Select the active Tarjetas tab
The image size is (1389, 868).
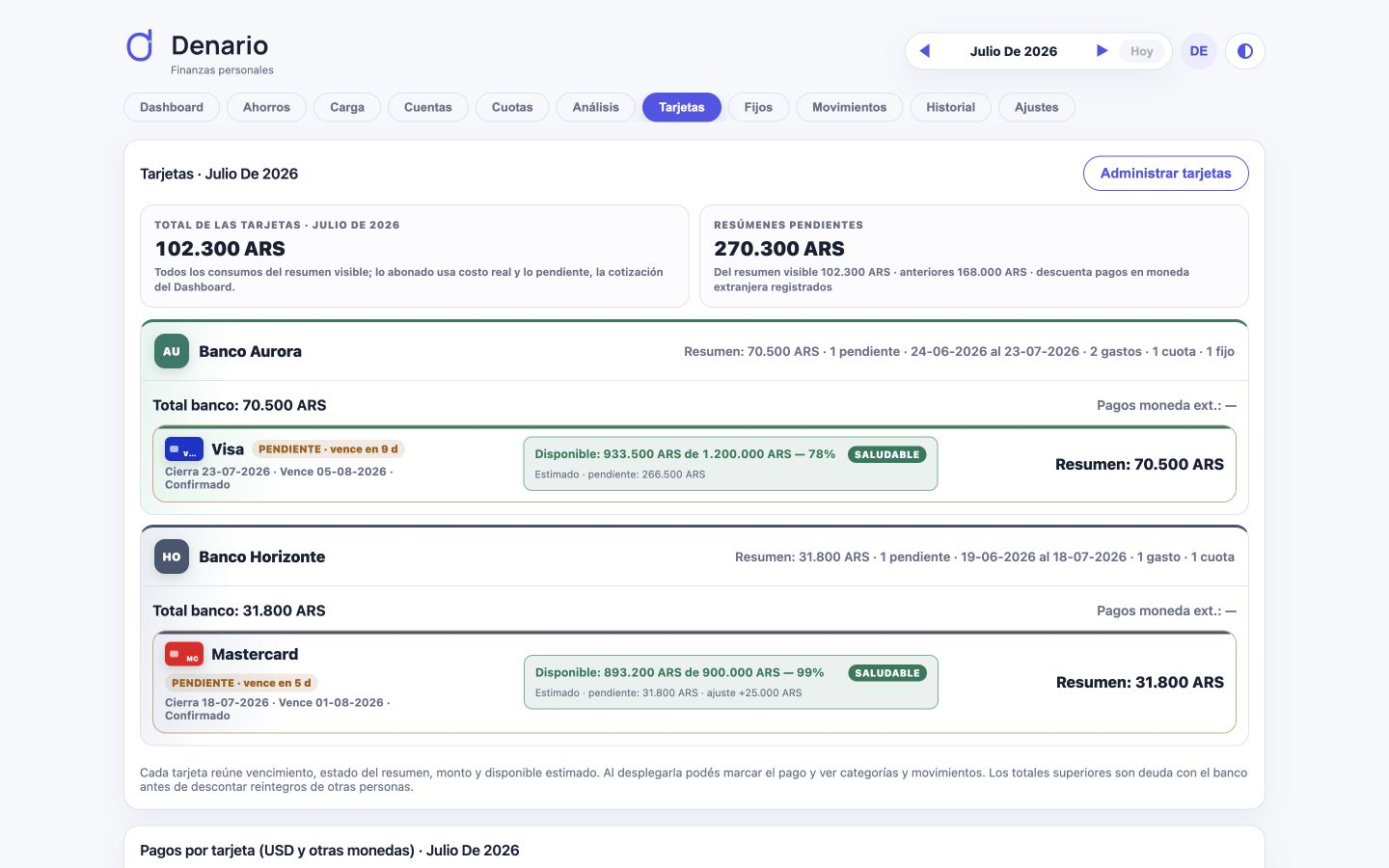click(682, 107)
